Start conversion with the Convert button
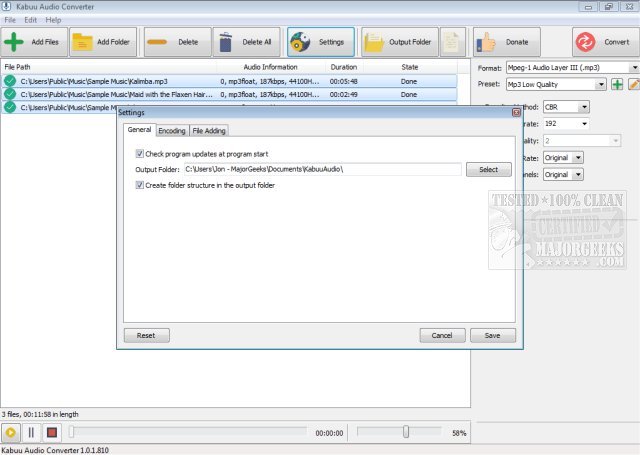The image size is (640, 455). 606,42
